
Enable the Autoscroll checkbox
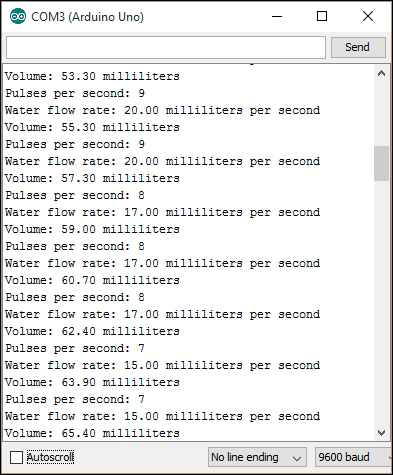pyautogui.click(x=16, y=457)
